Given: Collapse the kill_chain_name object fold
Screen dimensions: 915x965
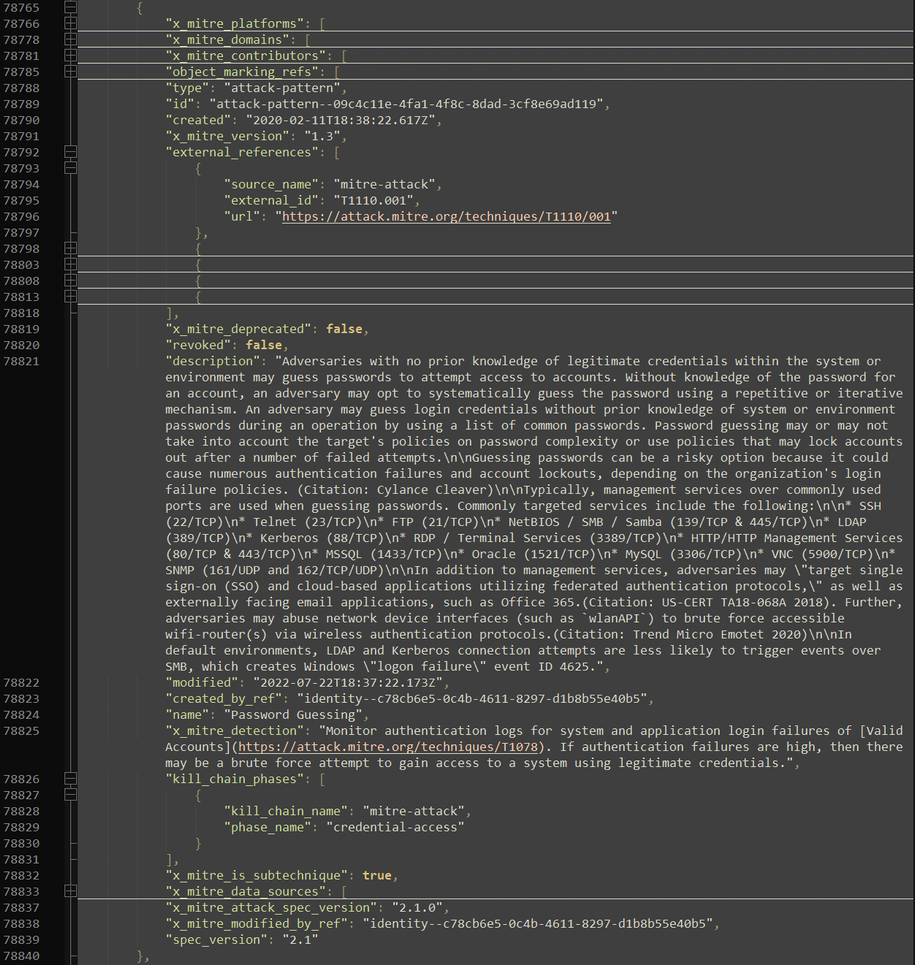Looking at the screenshot, I should pyautogui.click(x=68, y=794).
